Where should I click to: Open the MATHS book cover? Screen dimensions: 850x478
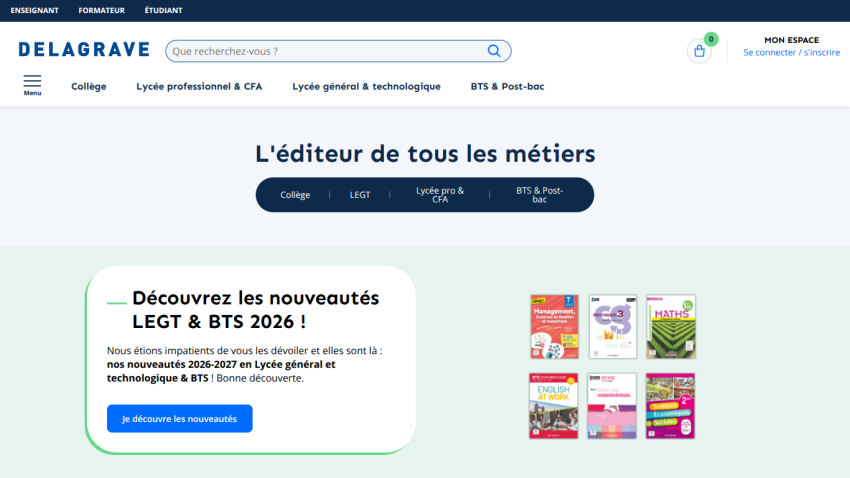click(x=671, y=327)
